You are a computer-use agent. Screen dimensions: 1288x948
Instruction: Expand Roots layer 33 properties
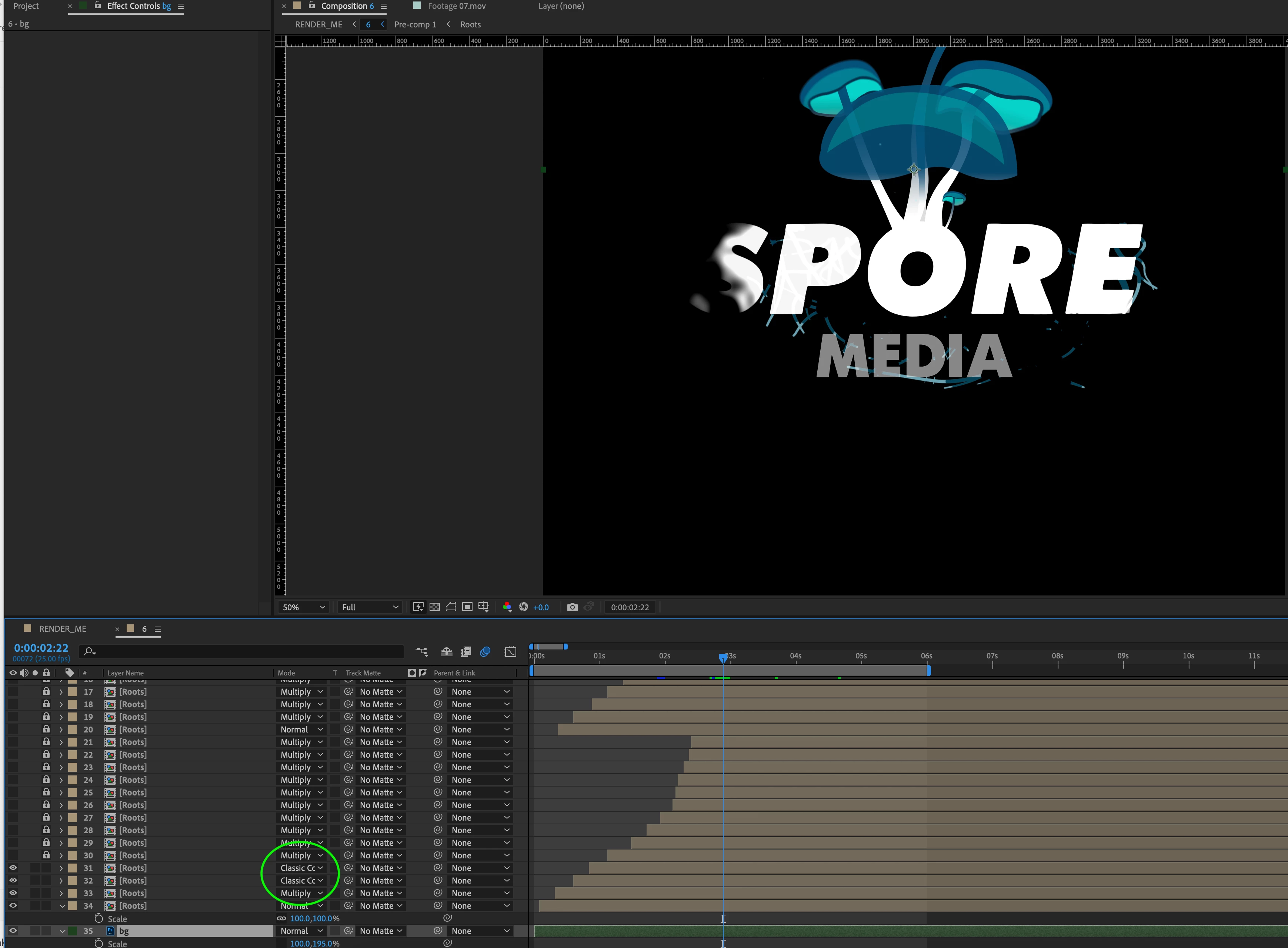(61, 893)
